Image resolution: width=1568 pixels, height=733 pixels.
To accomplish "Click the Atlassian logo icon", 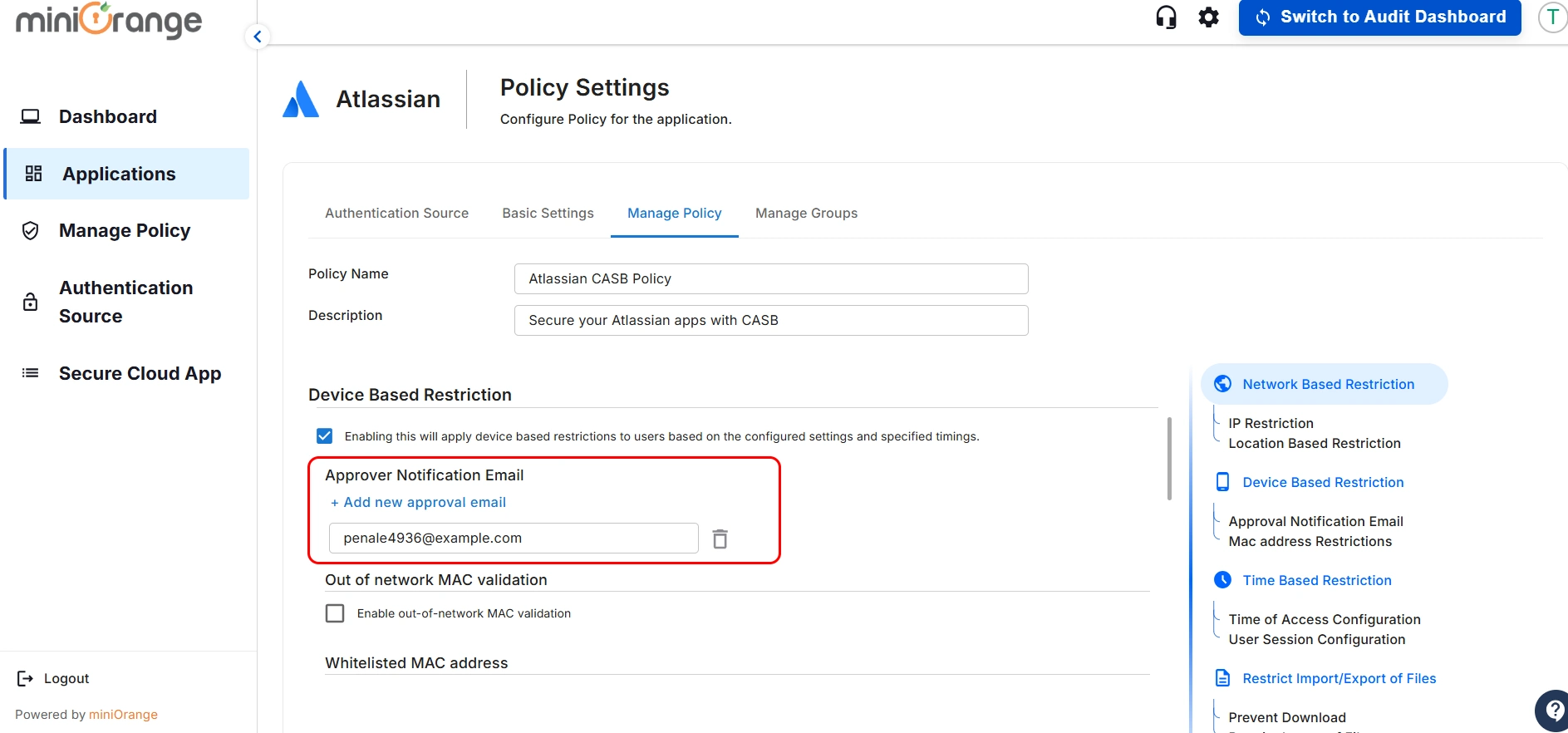I will point(301,100).
